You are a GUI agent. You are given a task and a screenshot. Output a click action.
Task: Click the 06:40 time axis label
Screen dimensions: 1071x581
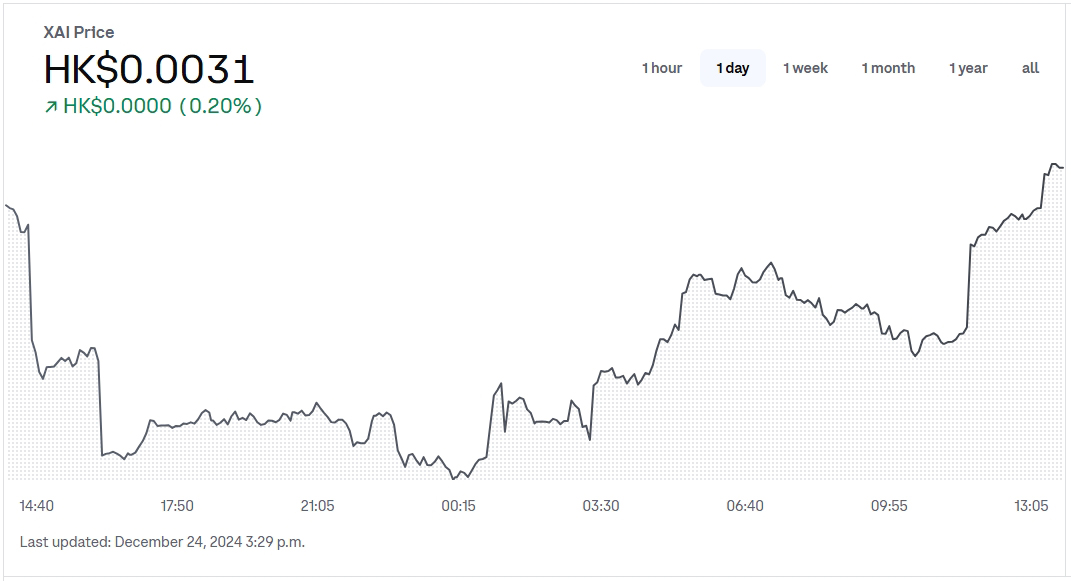click(x=745, y=506)
